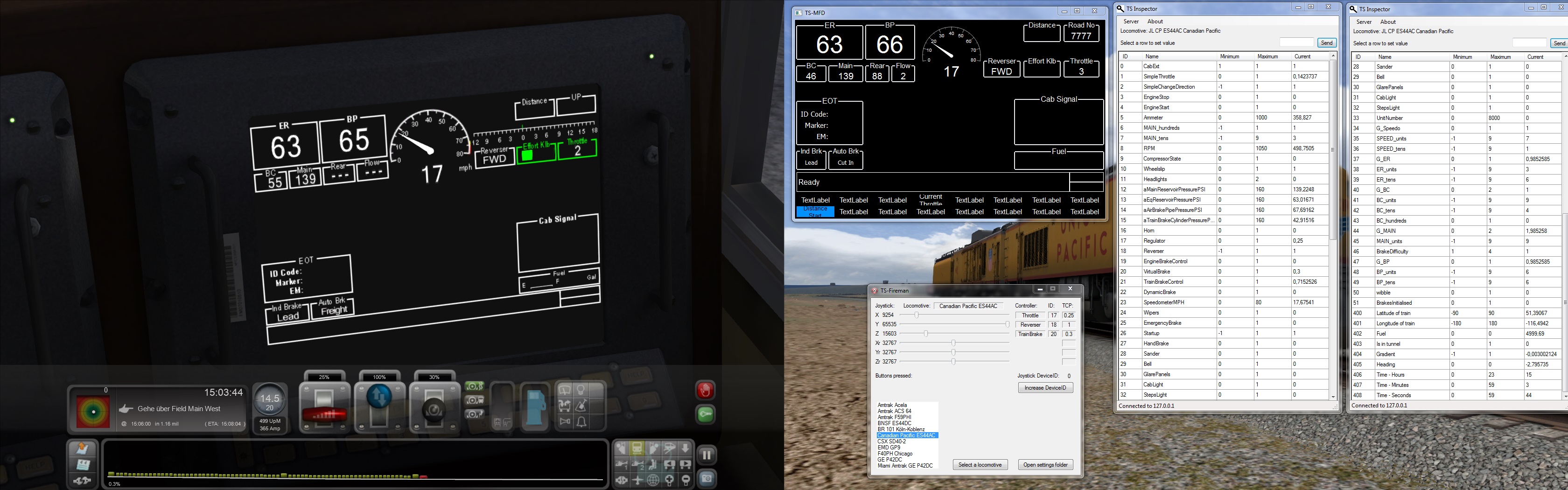Open Server menu in left TS Inspector
1568x490 pixels.
pos(1131,21)
